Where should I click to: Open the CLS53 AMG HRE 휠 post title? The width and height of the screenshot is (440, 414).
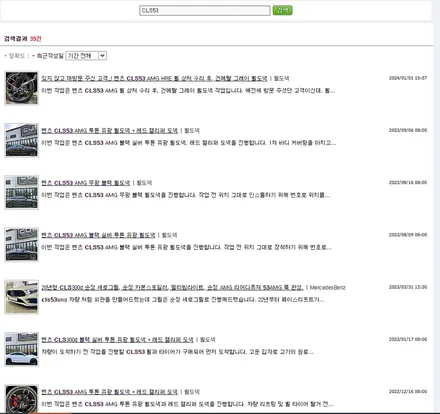[x=154, y=78]
